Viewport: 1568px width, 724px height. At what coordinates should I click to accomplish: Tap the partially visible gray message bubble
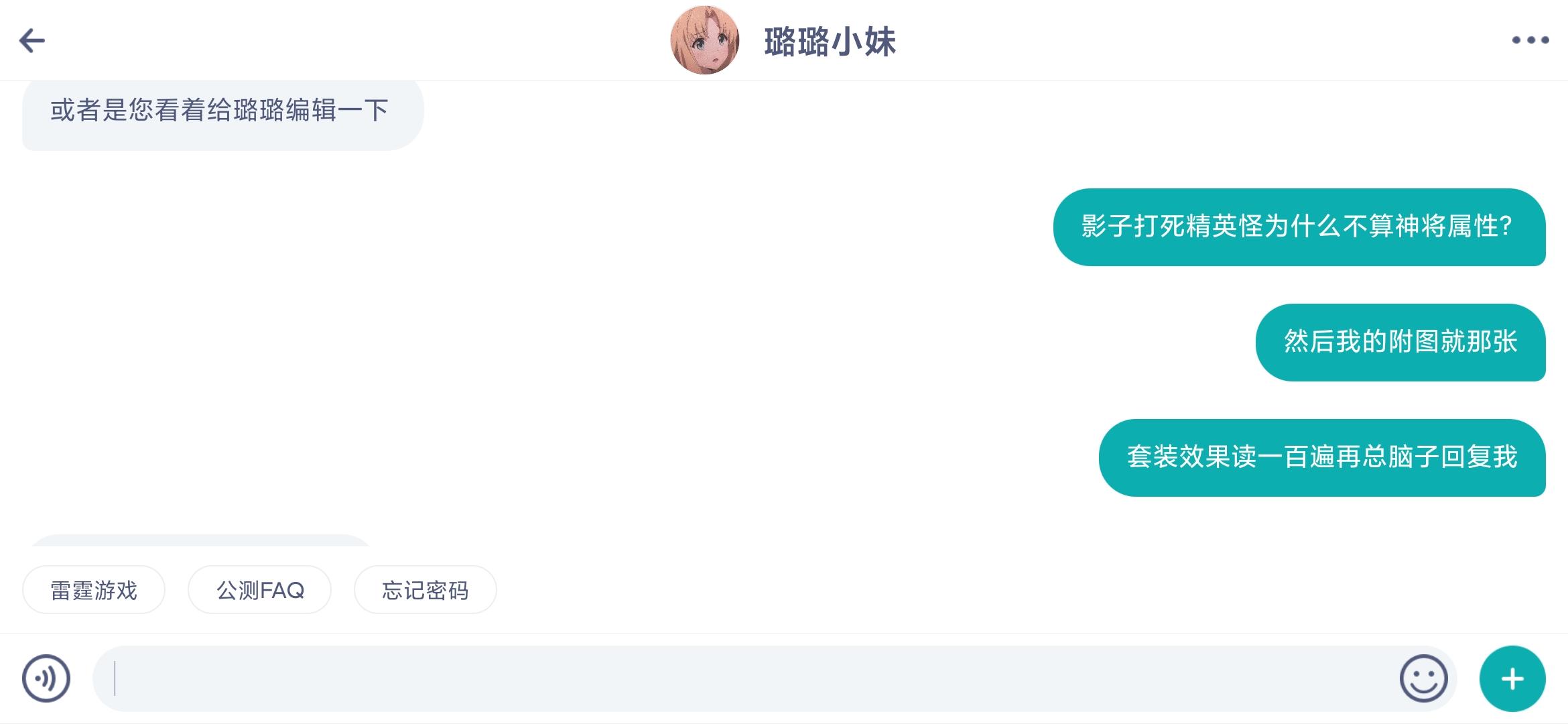coord(200,540)
